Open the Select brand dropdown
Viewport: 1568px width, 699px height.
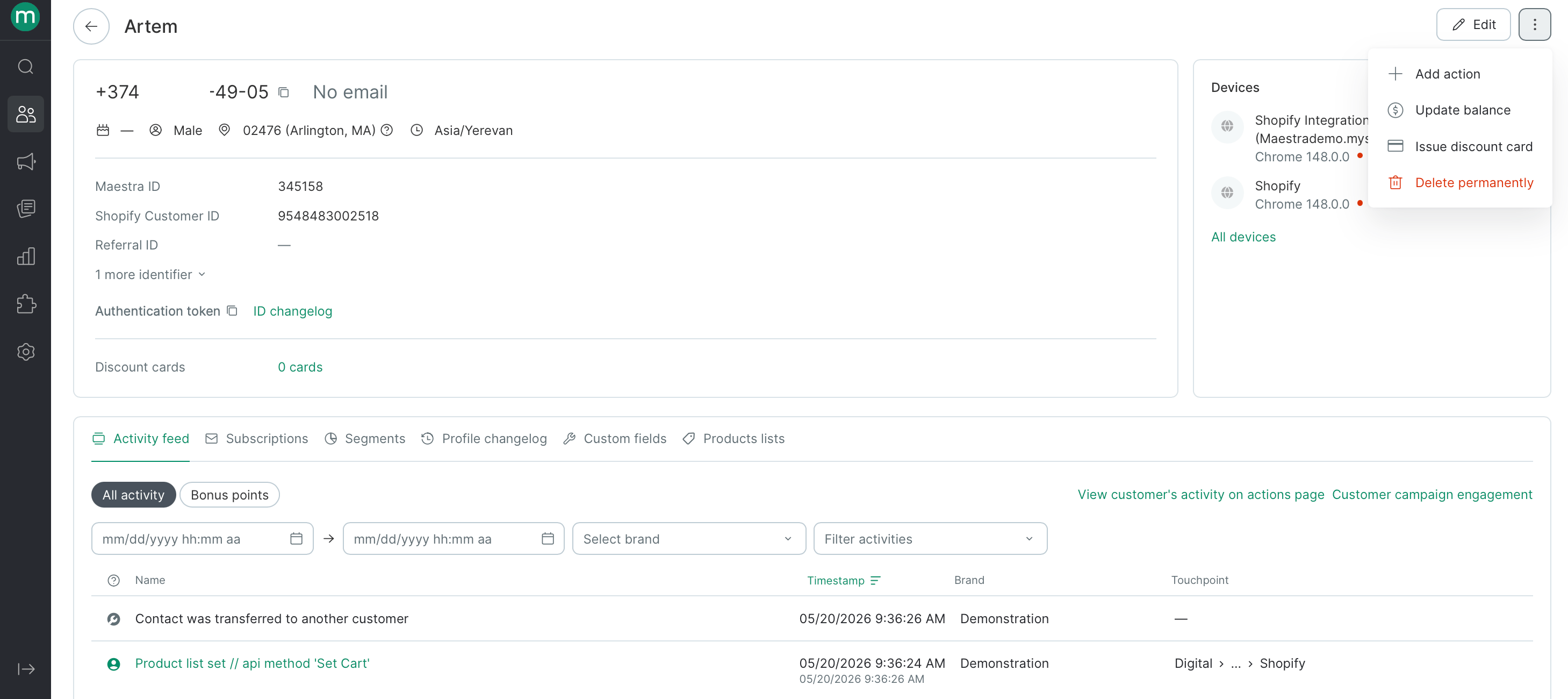point(688,539)
